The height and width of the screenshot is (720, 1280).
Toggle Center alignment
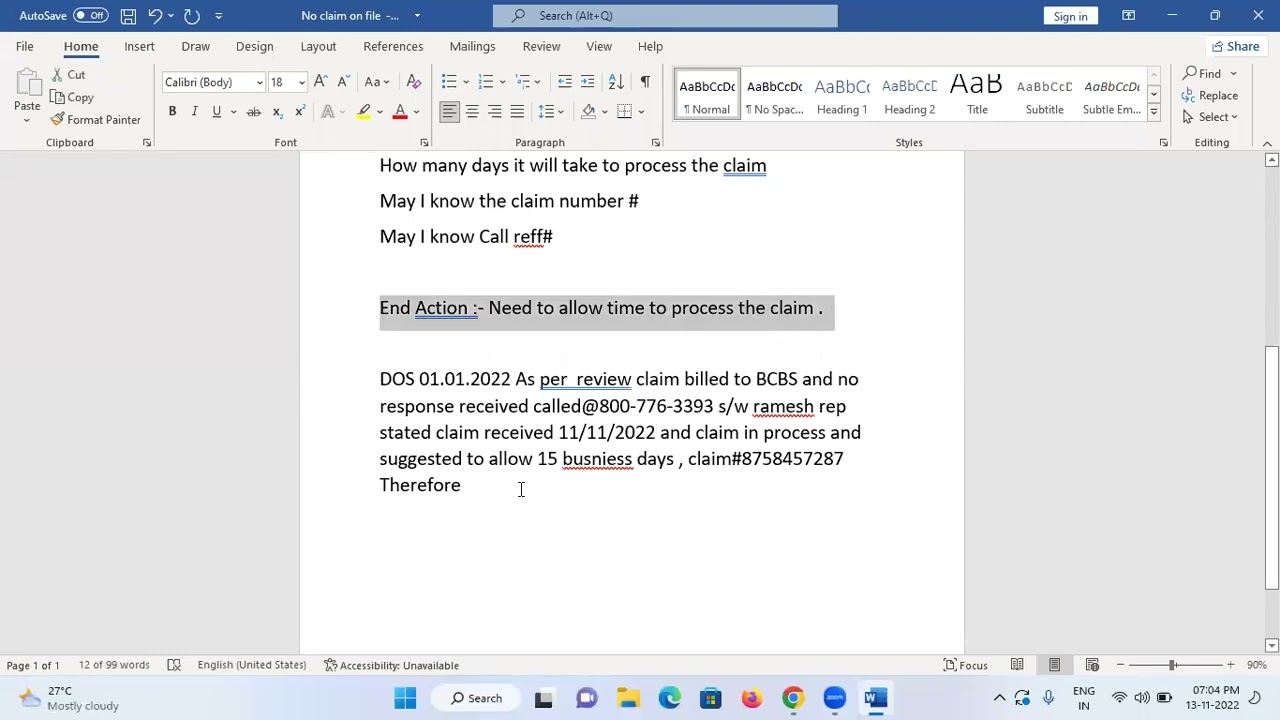(x=472, y=112)
